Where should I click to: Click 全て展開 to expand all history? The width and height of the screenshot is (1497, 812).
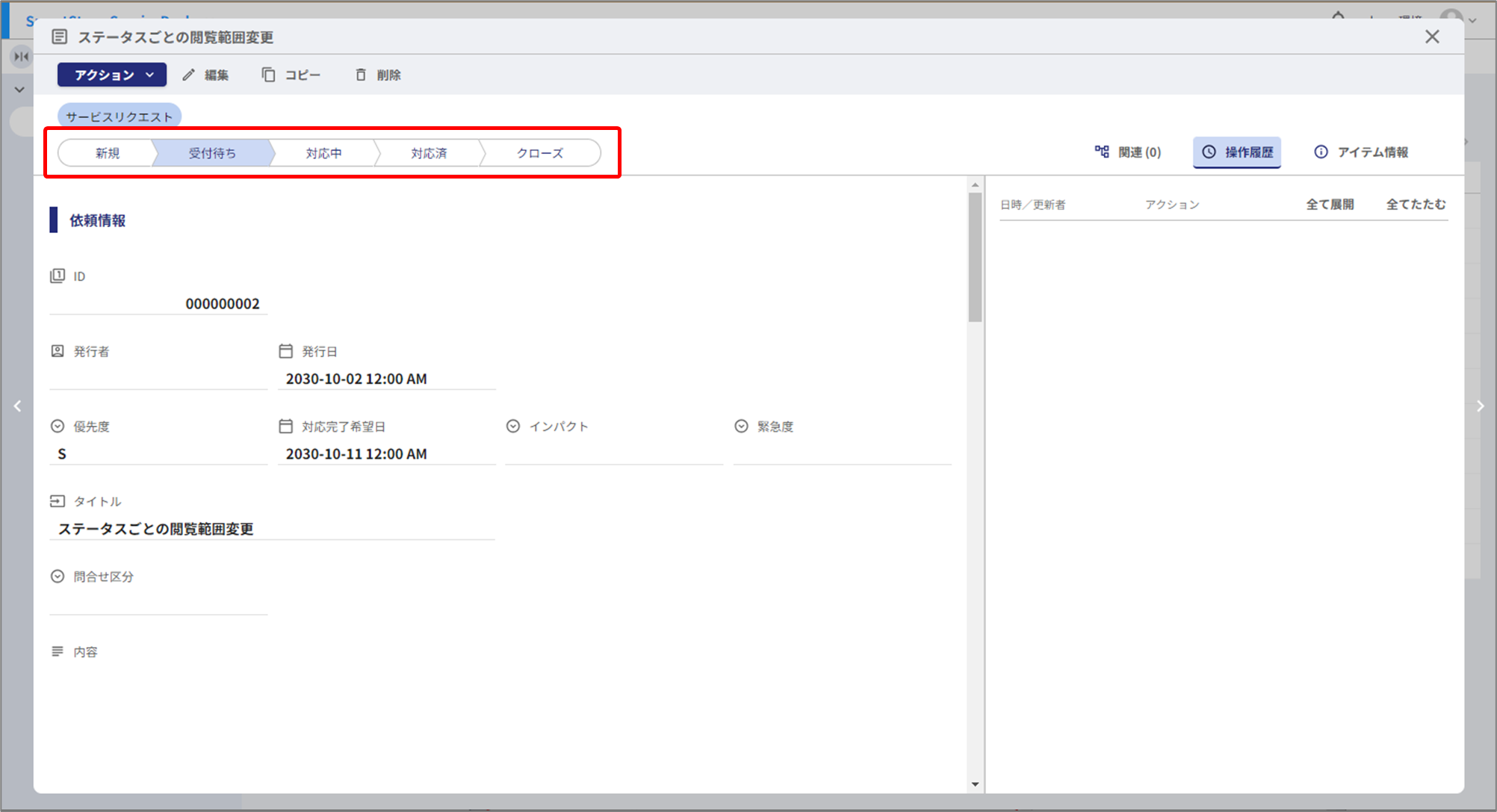coord(1330,204)
